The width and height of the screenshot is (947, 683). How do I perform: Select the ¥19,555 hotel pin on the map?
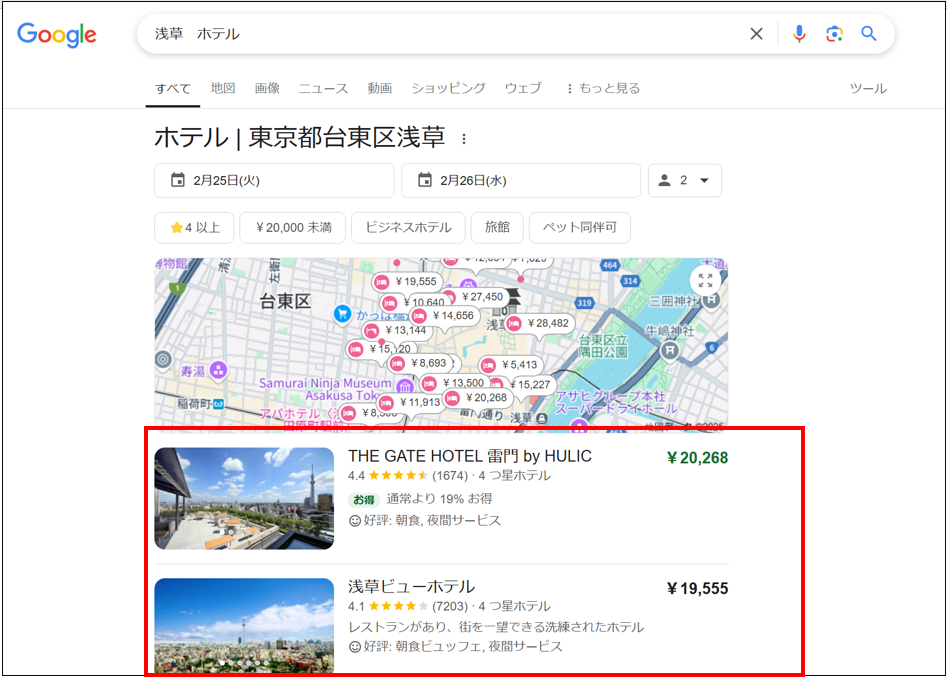coord(407,281)
